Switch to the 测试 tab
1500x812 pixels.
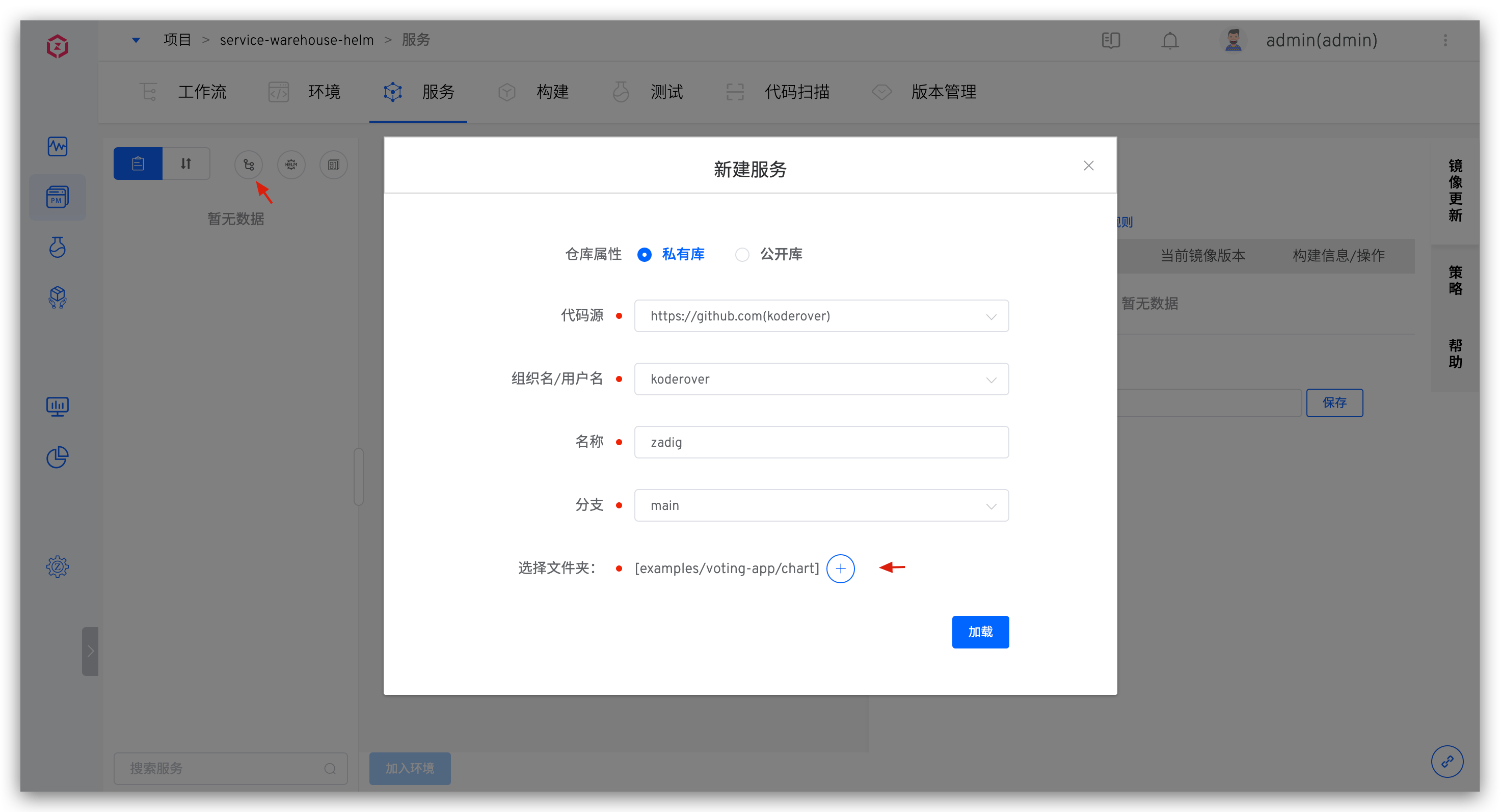(x=648, y=92)
